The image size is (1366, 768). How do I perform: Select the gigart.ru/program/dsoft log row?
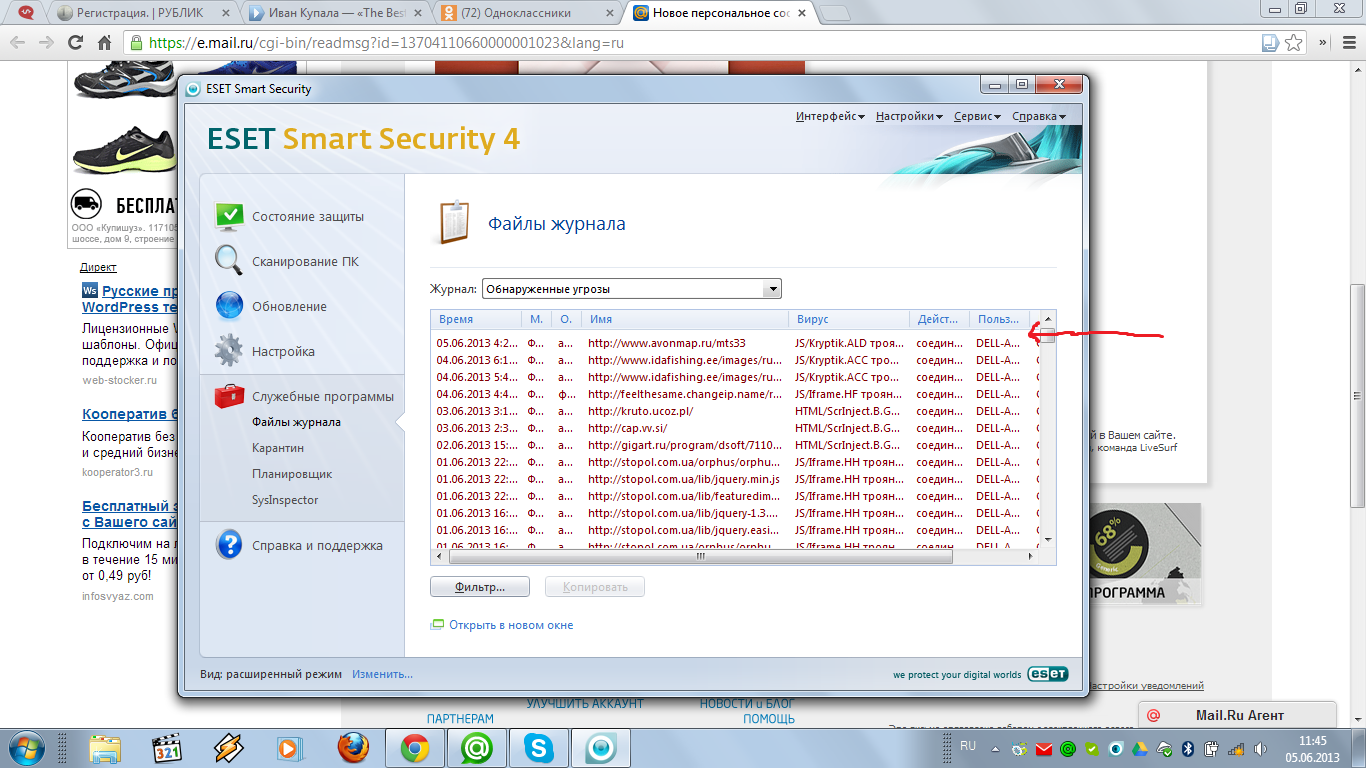735,445
